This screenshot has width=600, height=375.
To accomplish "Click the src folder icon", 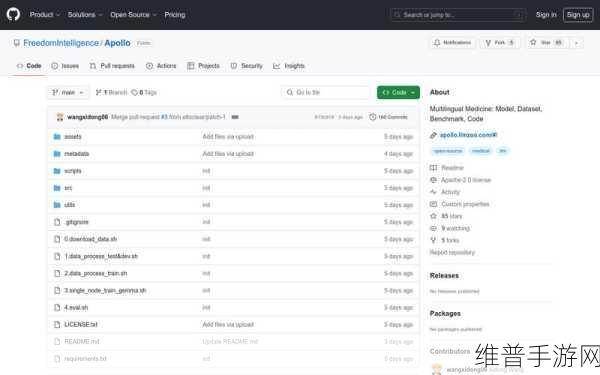I will [57, 188].
